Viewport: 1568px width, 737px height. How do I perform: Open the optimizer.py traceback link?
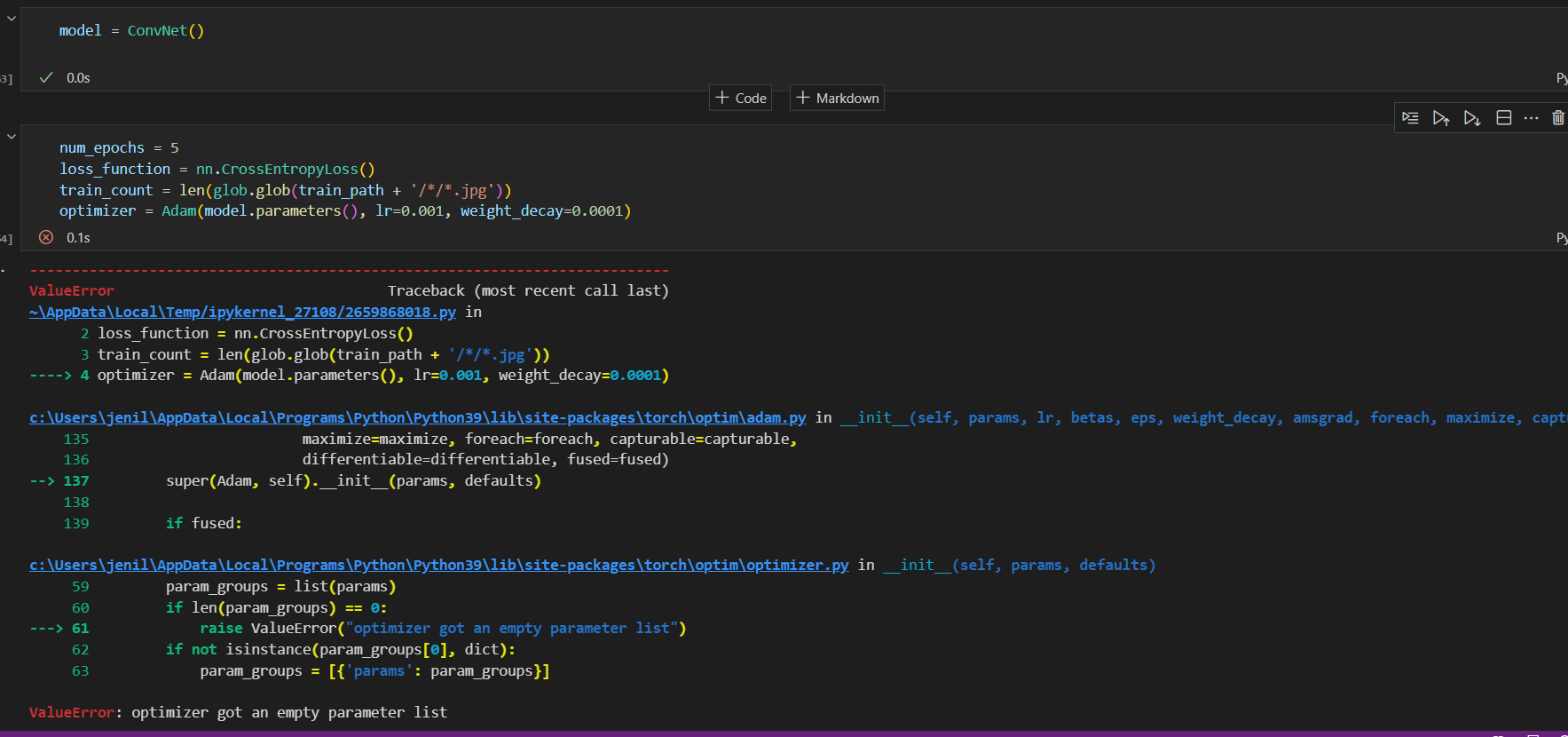click(438, 565)
